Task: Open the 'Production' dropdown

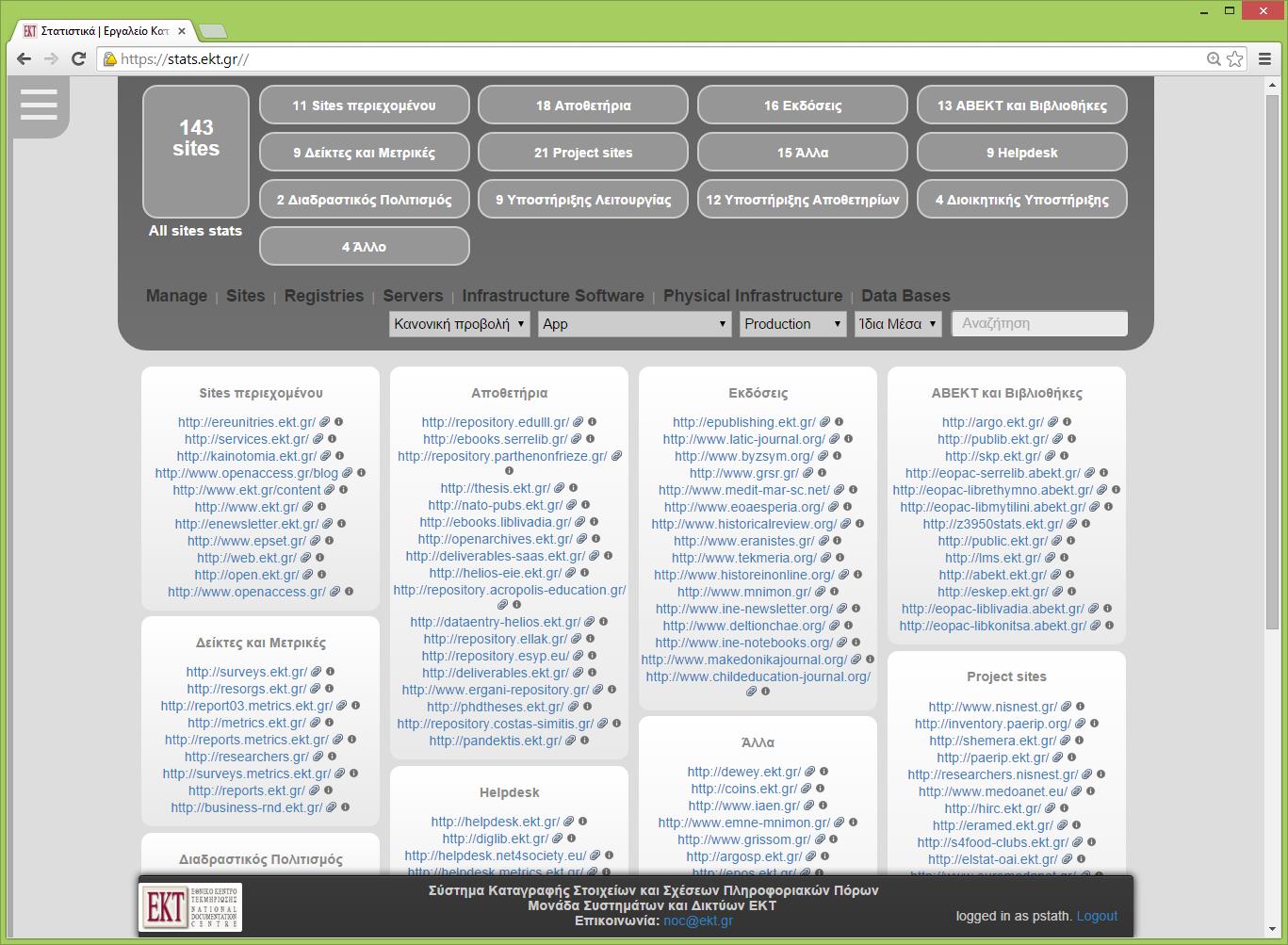Action: point(792,324)
